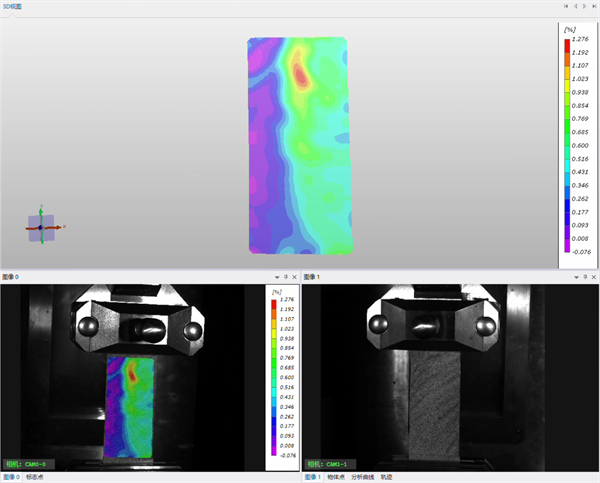Open the 分析曲线 tab

point(362,477)
